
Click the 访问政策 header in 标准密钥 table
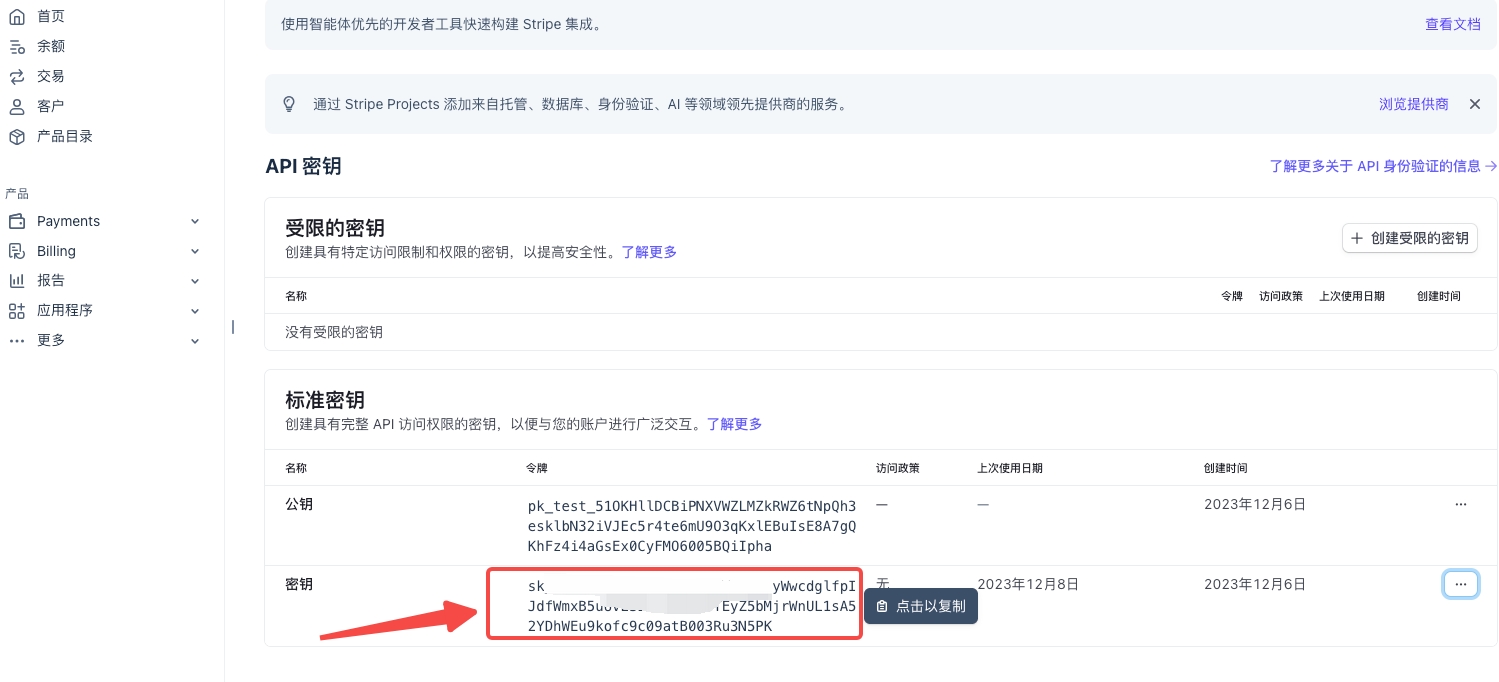(x=898, y=468)
